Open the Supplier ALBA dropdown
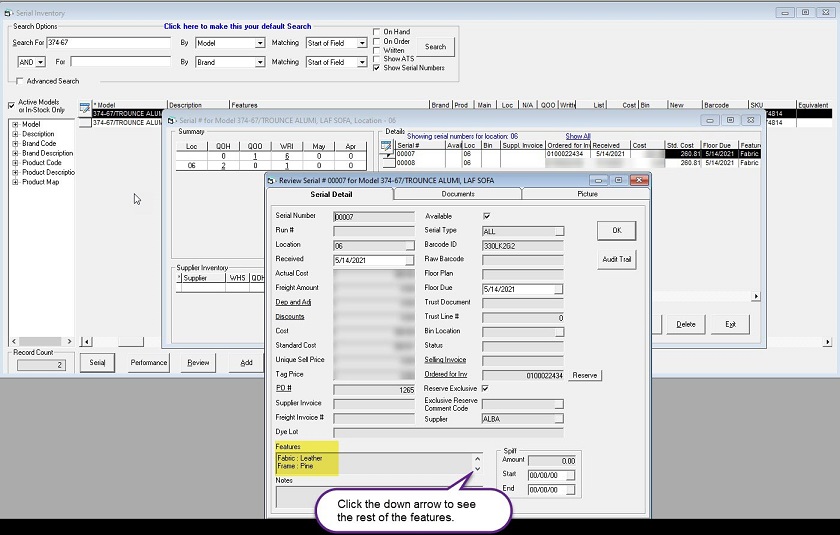840x535 pixels. point(559,419)
